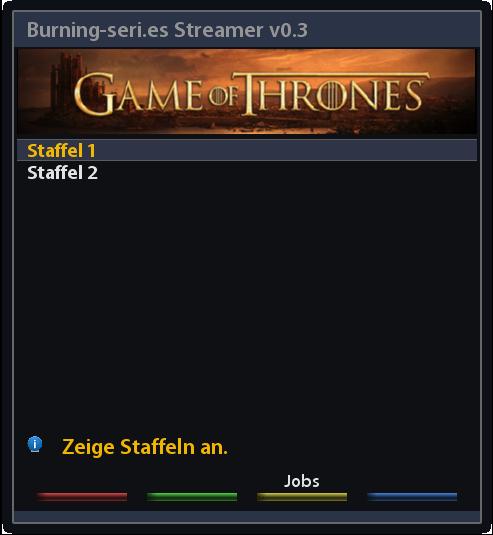
Task: Click the green color key bar
Action: 192,497
